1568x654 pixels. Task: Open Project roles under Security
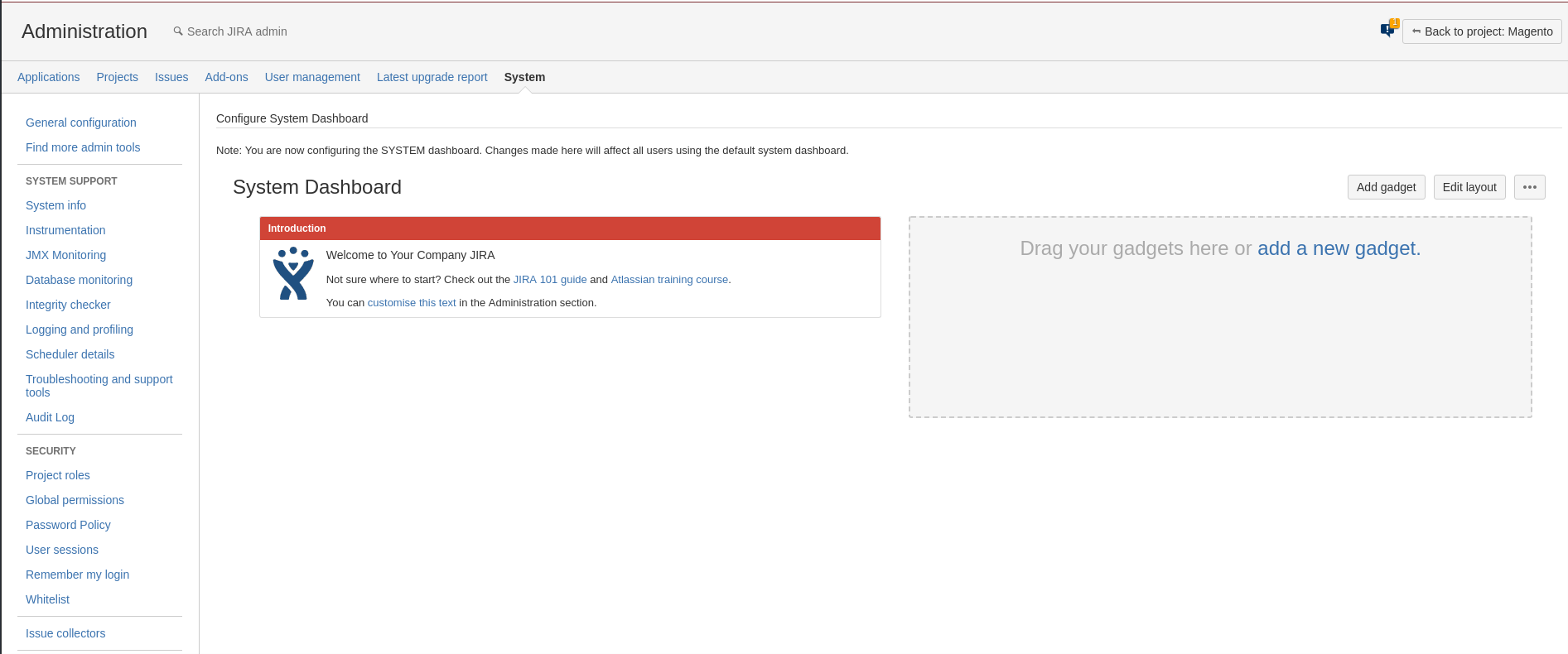tap(58, 475)
